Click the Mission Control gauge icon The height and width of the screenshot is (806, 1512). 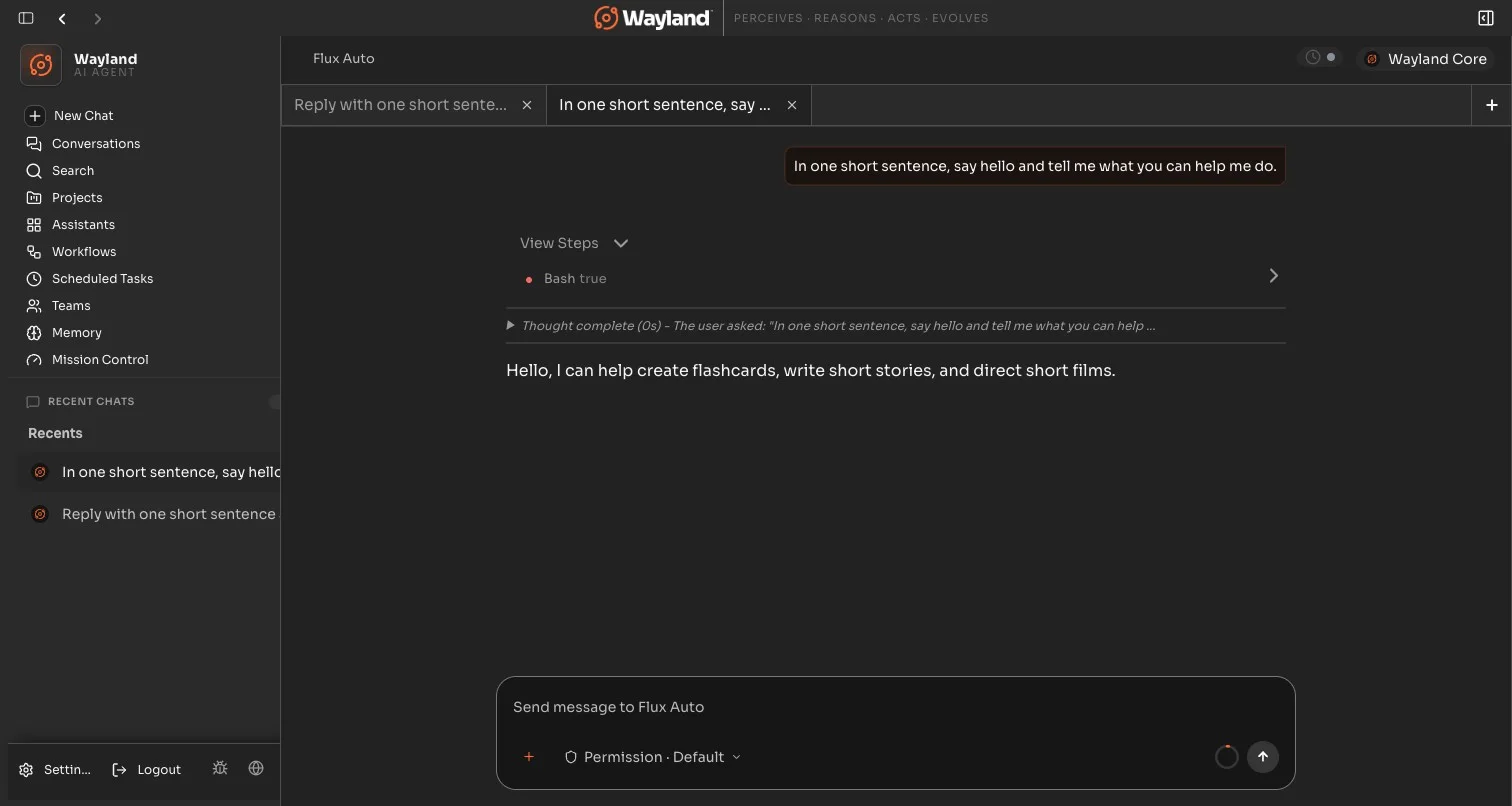point(34,360)
